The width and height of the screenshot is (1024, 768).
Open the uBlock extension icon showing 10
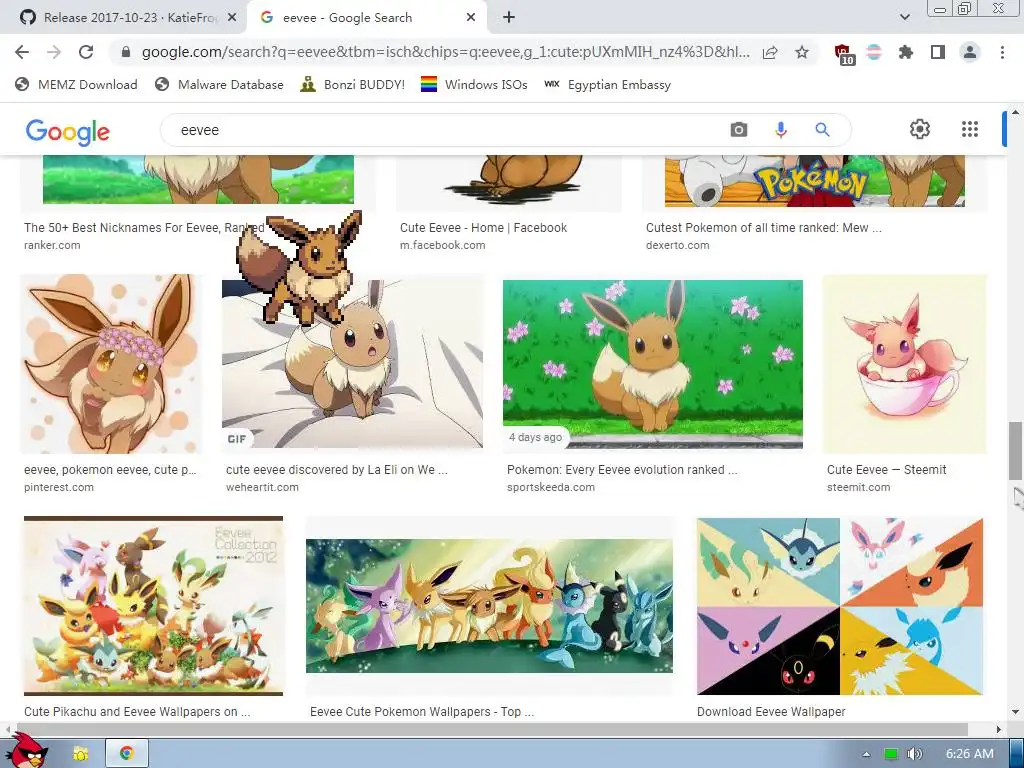(x=844, y=54)
